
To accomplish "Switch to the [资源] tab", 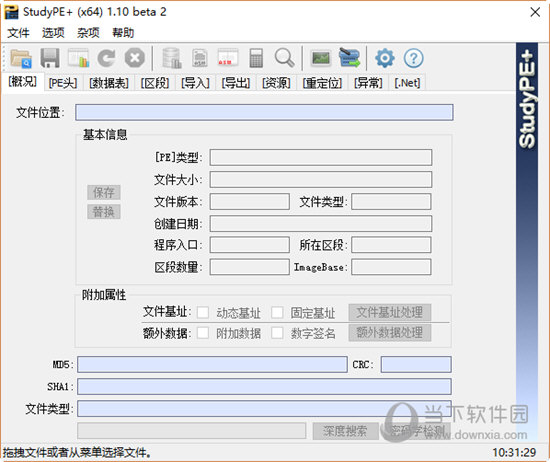I will [x=276, y=83].
